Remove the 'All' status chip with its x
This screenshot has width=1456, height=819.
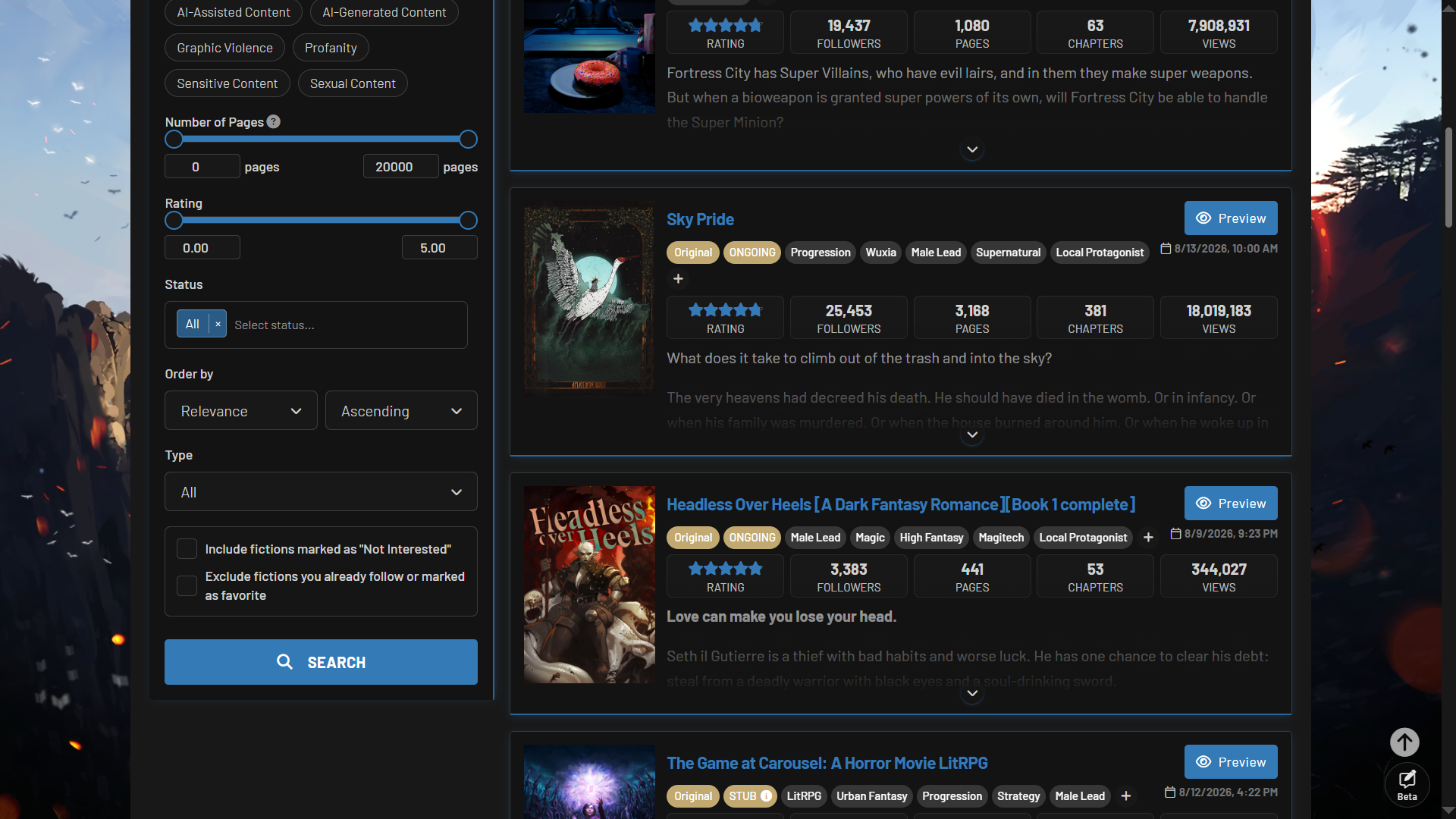[x=218, y=325]
